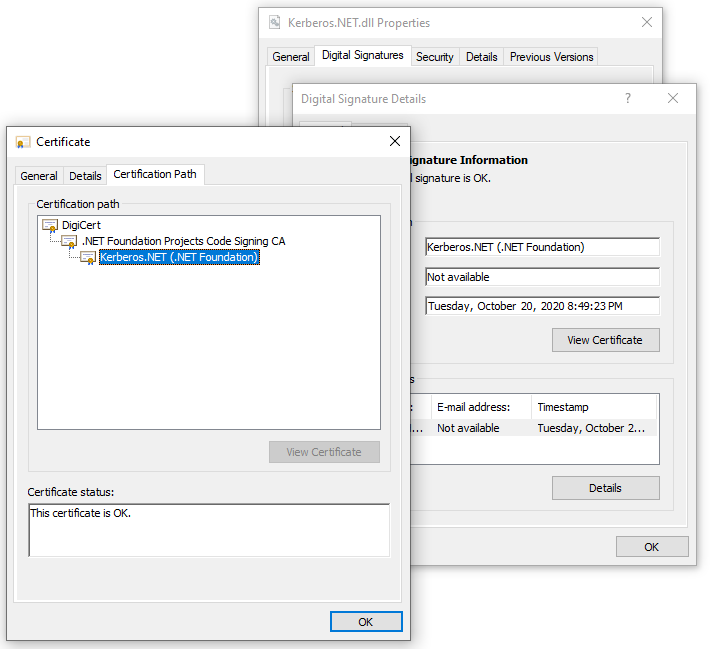
Task: Open the Details tab in Certificate dialog
Action: (85, 176)
